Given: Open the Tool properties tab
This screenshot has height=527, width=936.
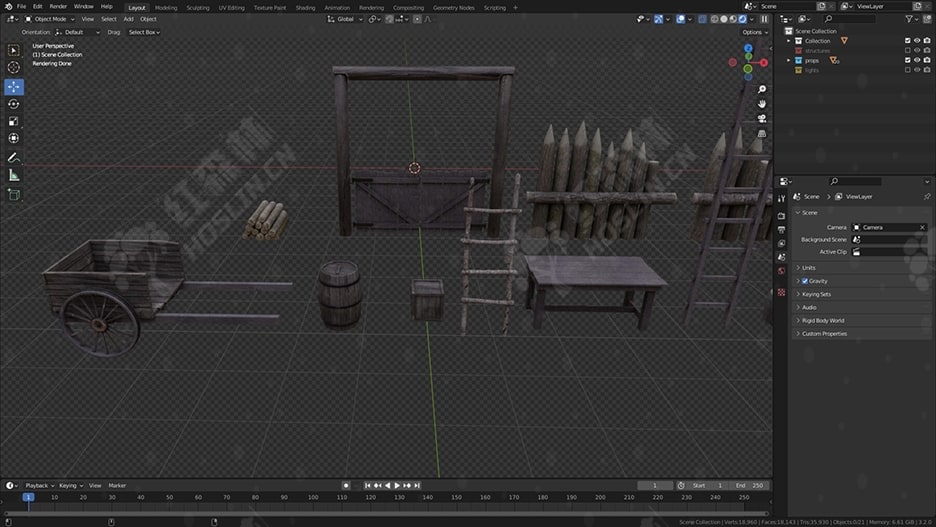Looking at the screenshot, I should [x=781, y=199].
